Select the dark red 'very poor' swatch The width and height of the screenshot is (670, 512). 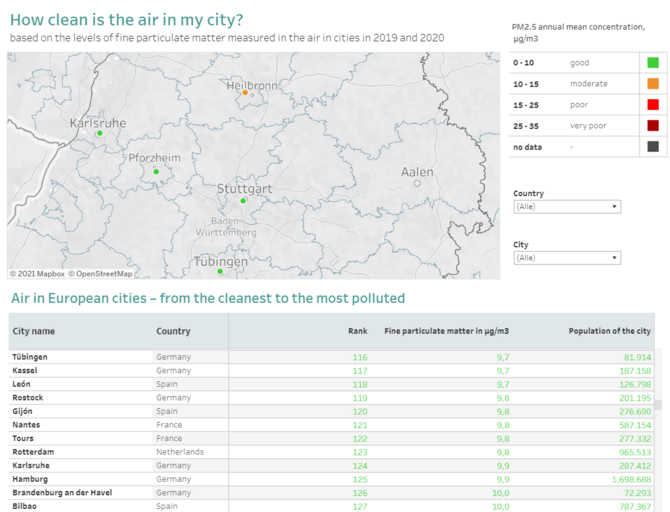653,126
